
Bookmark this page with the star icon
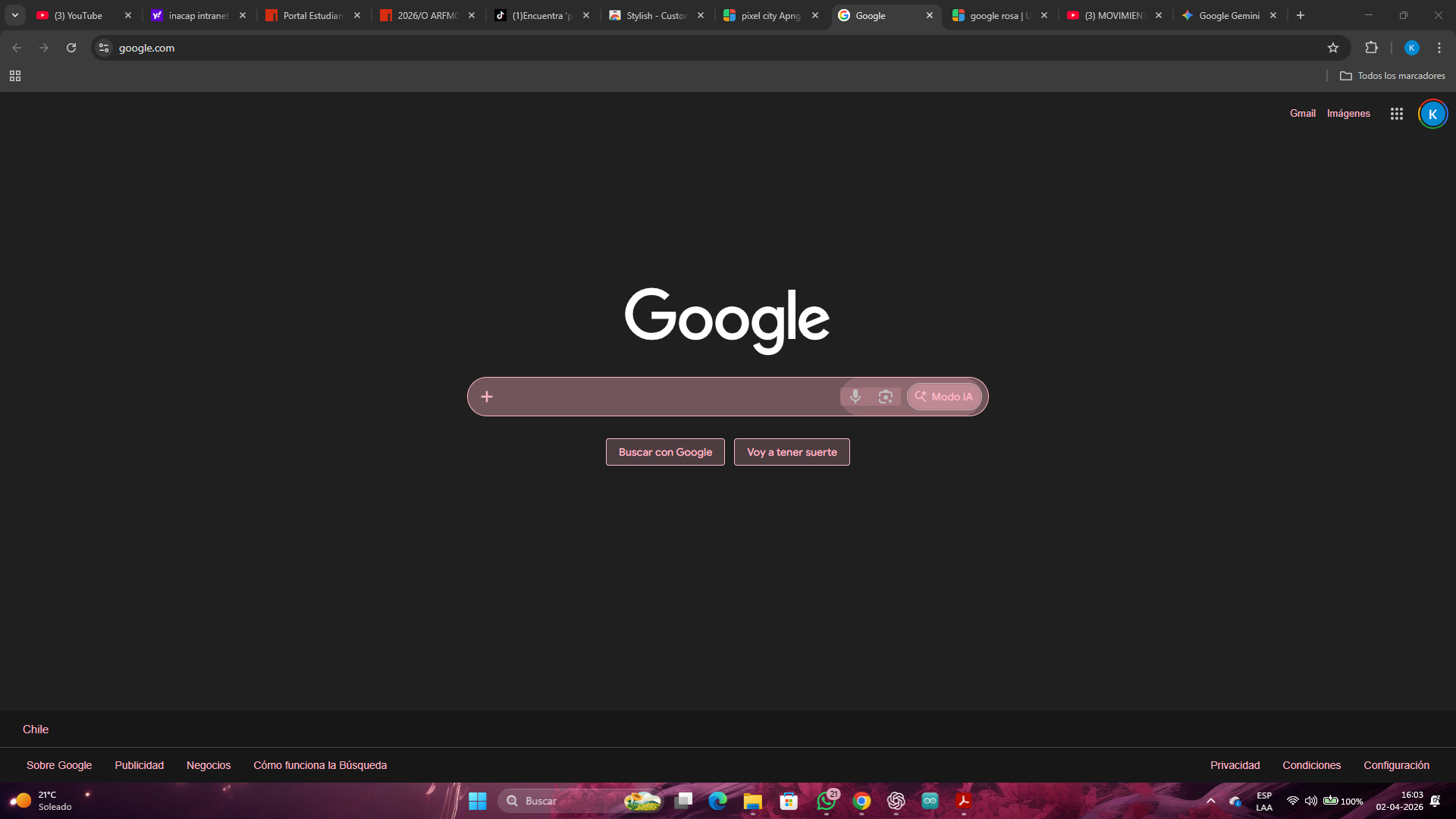coord(1334,47)
